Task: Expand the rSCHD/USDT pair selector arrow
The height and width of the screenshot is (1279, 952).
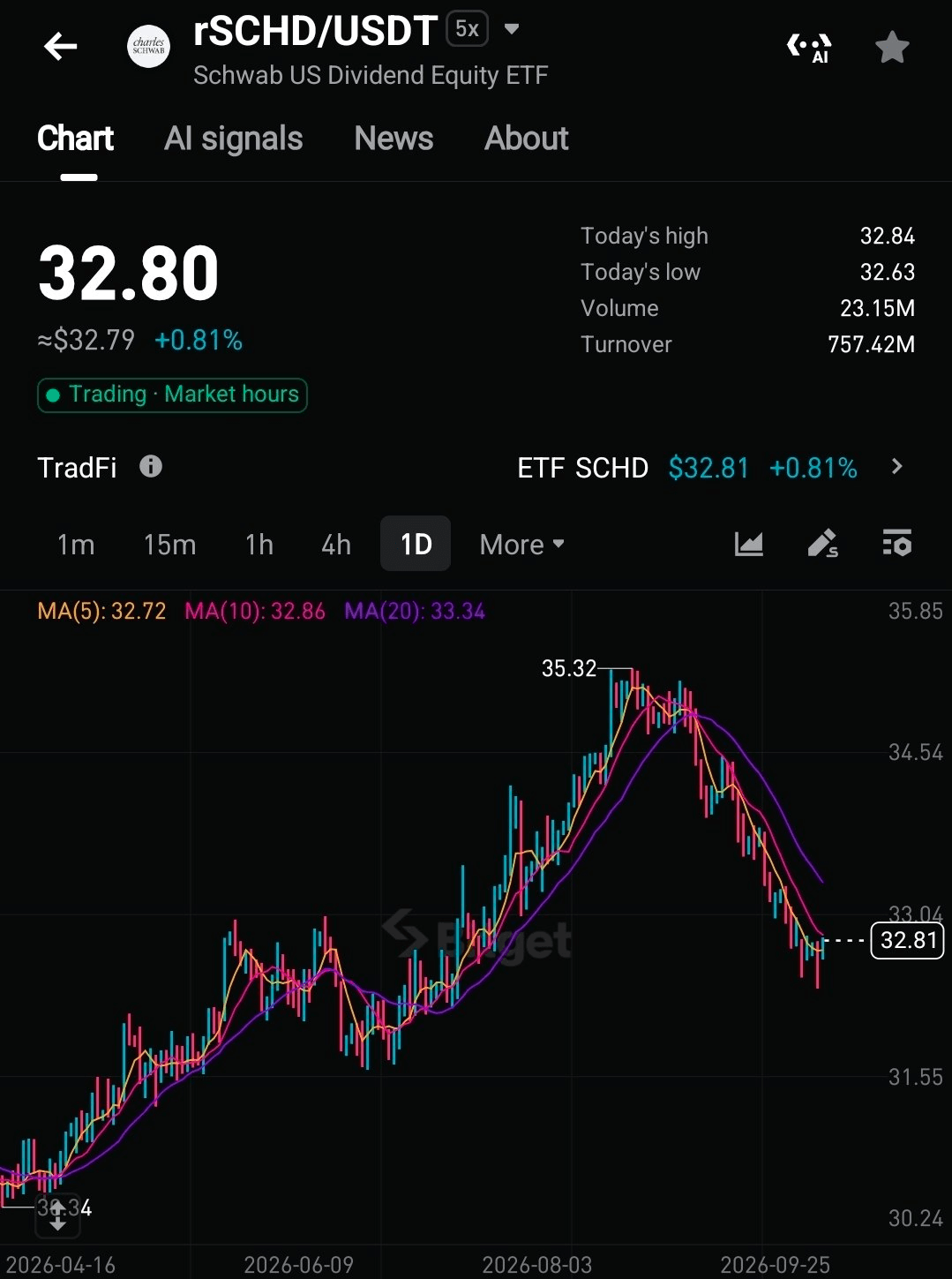Action: [512, 29]
